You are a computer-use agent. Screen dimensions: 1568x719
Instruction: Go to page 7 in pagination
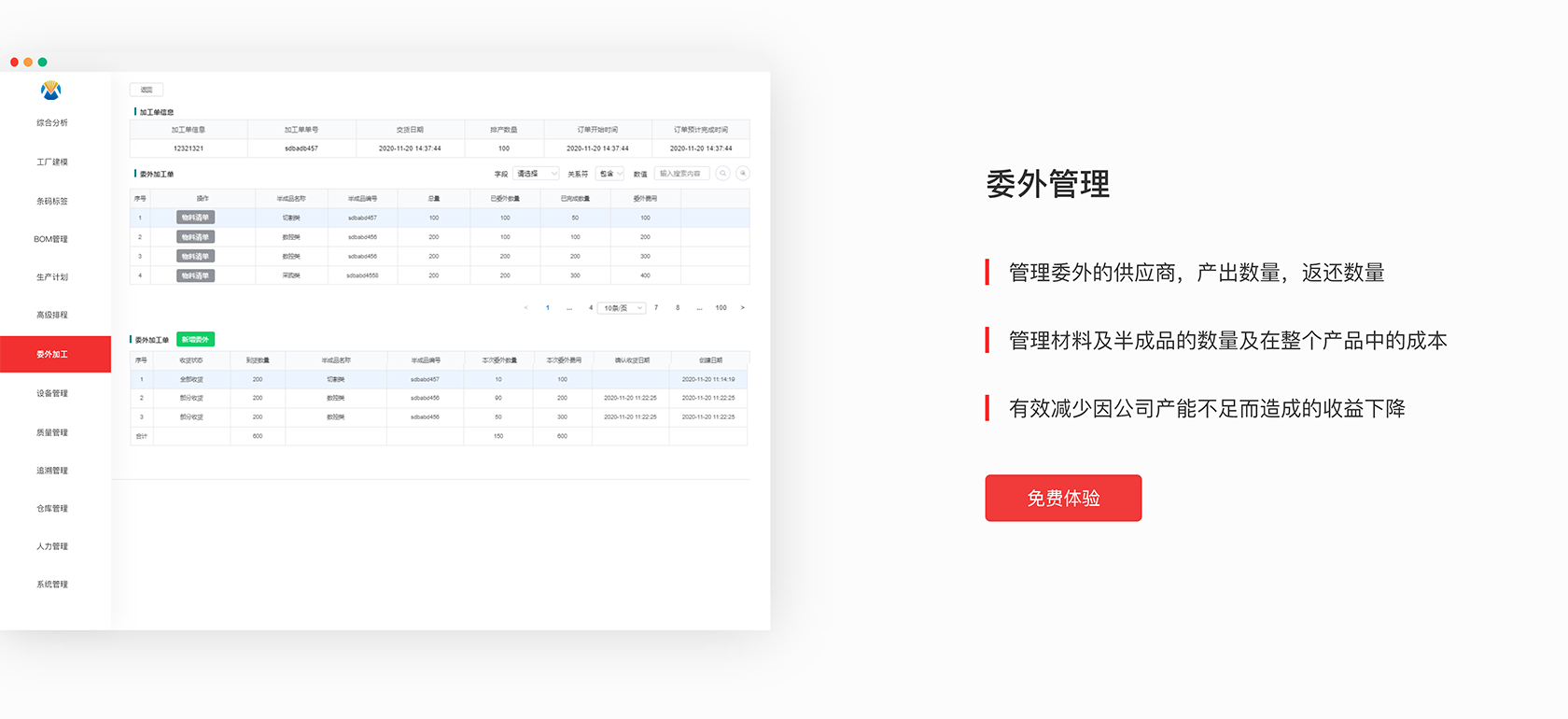click(656, 307)
